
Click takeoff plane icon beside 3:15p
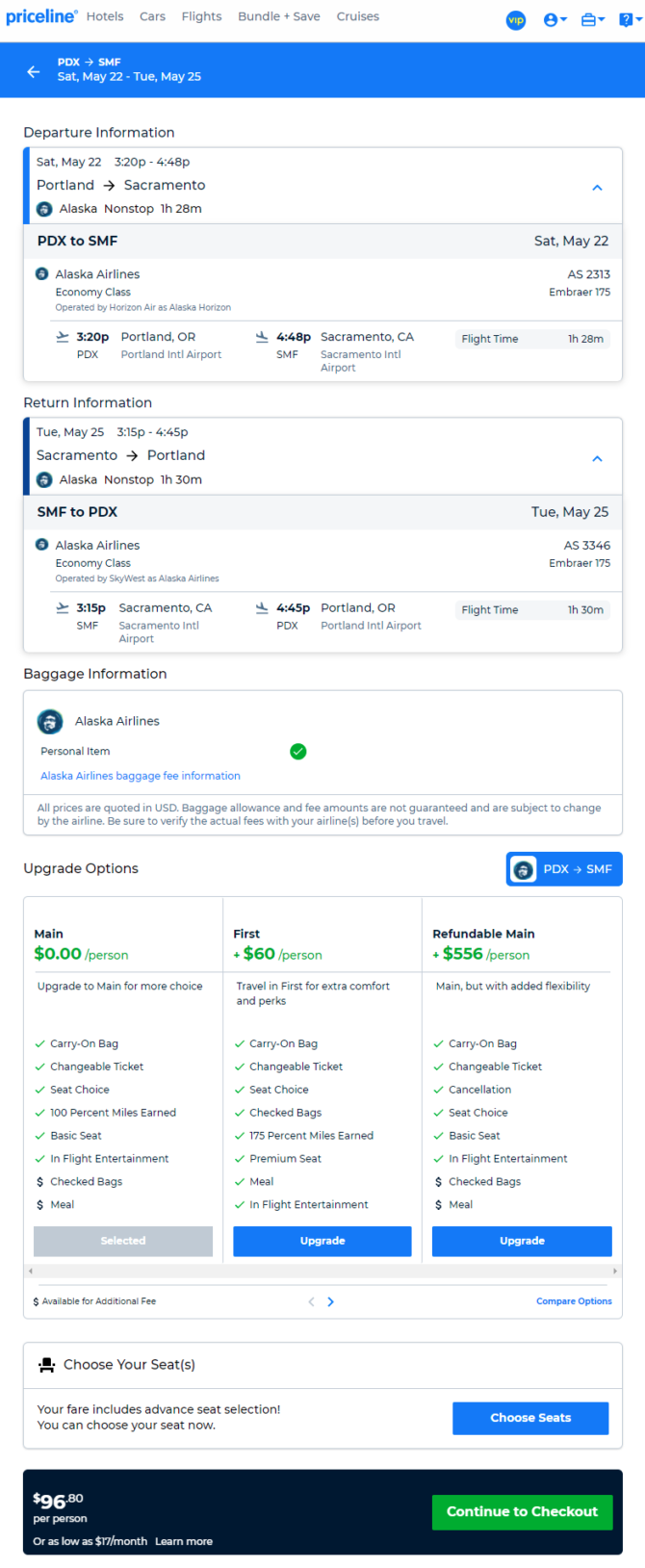tap(63, 607)
